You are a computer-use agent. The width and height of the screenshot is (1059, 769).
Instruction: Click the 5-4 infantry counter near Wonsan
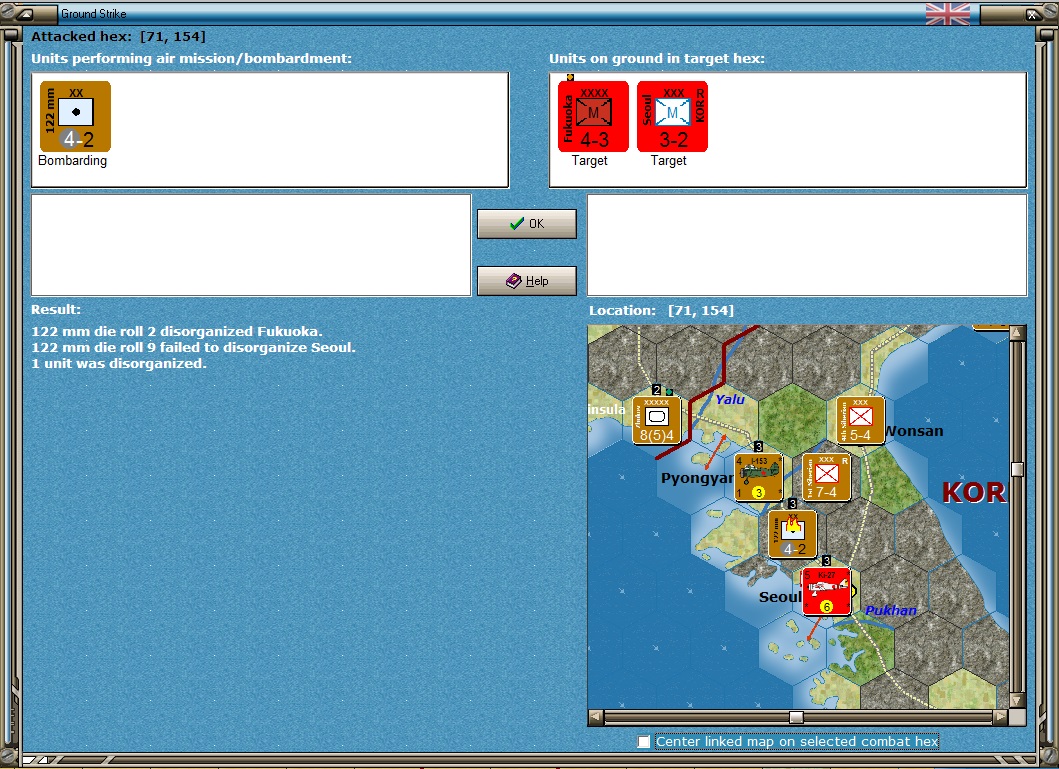pos(860,421)
